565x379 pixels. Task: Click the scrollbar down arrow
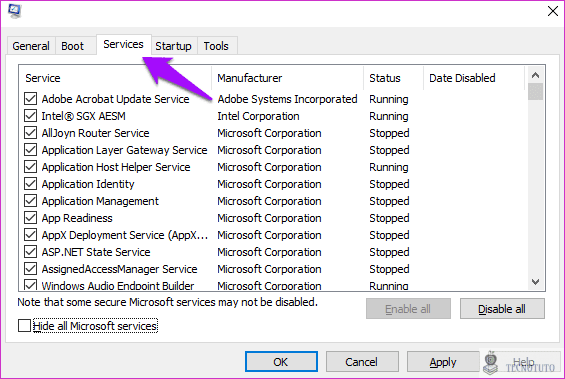535,281
